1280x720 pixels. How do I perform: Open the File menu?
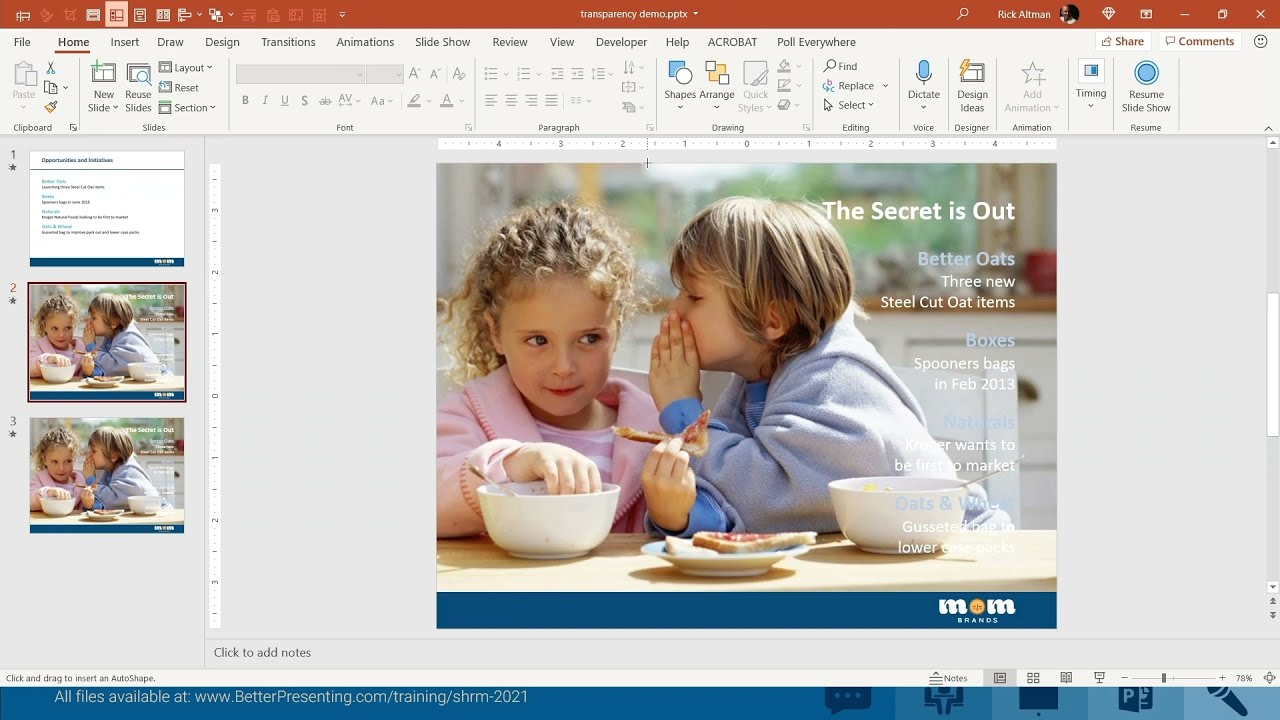22,42
